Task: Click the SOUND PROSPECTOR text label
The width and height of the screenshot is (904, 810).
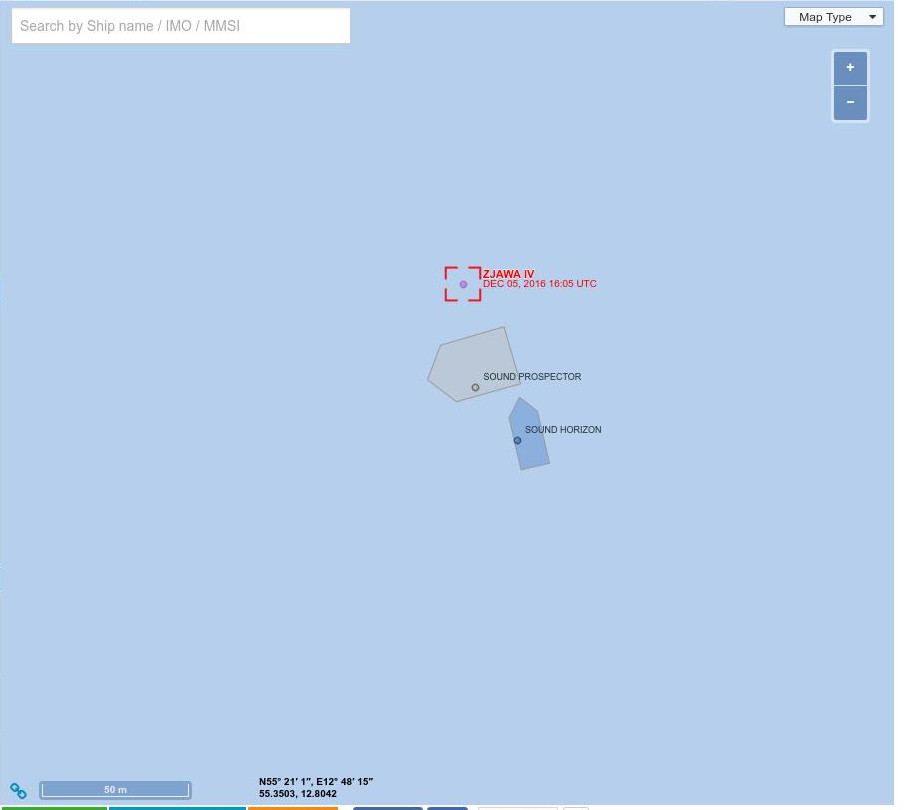Action: 532,376
